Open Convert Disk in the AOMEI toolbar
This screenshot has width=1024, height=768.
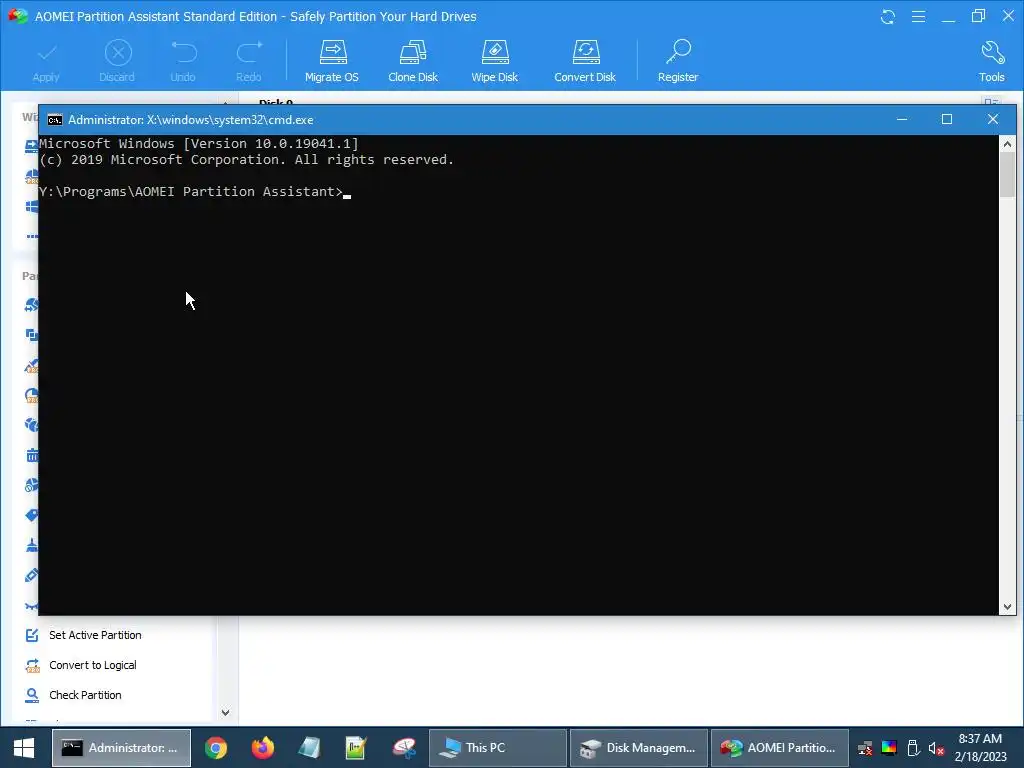tap(585, 61)
